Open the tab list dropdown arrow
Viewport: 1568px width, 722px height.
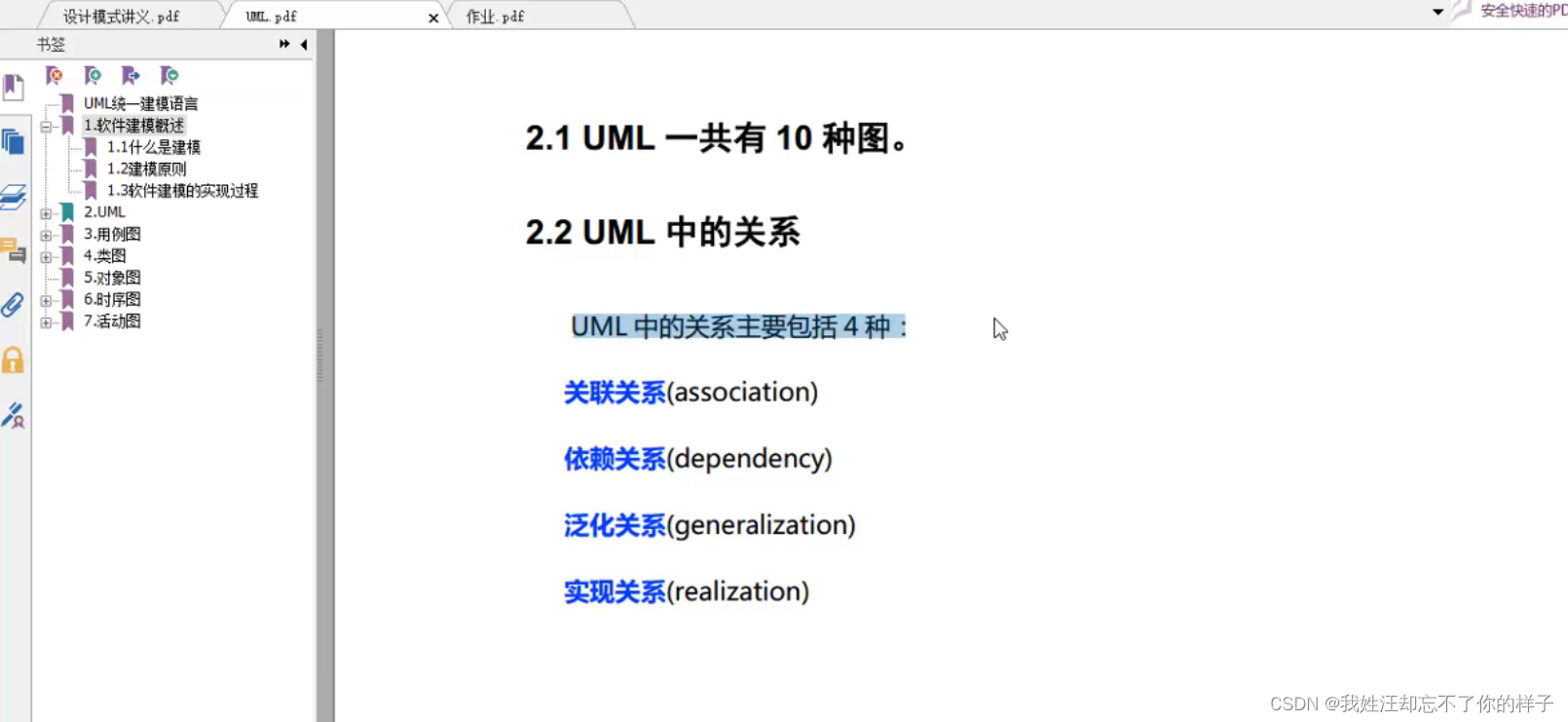coord(1437,12)
